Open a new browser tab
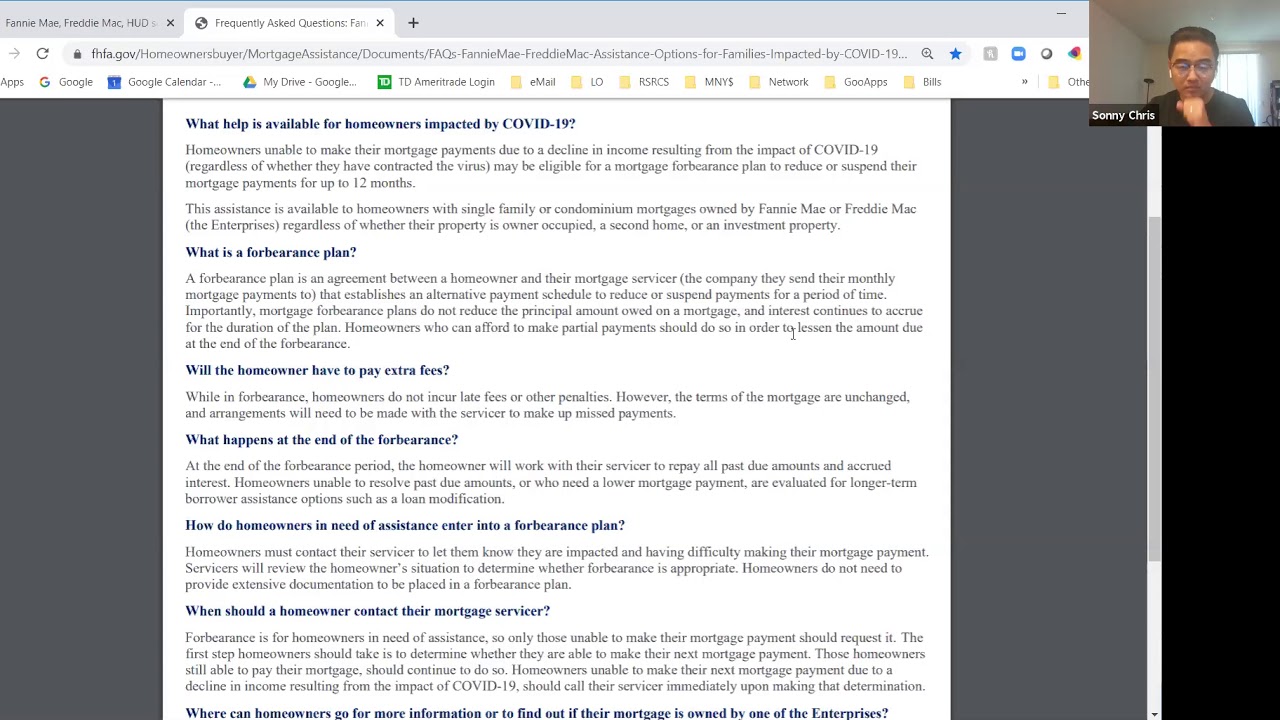The image size is (1280, 720). (413, 22)
